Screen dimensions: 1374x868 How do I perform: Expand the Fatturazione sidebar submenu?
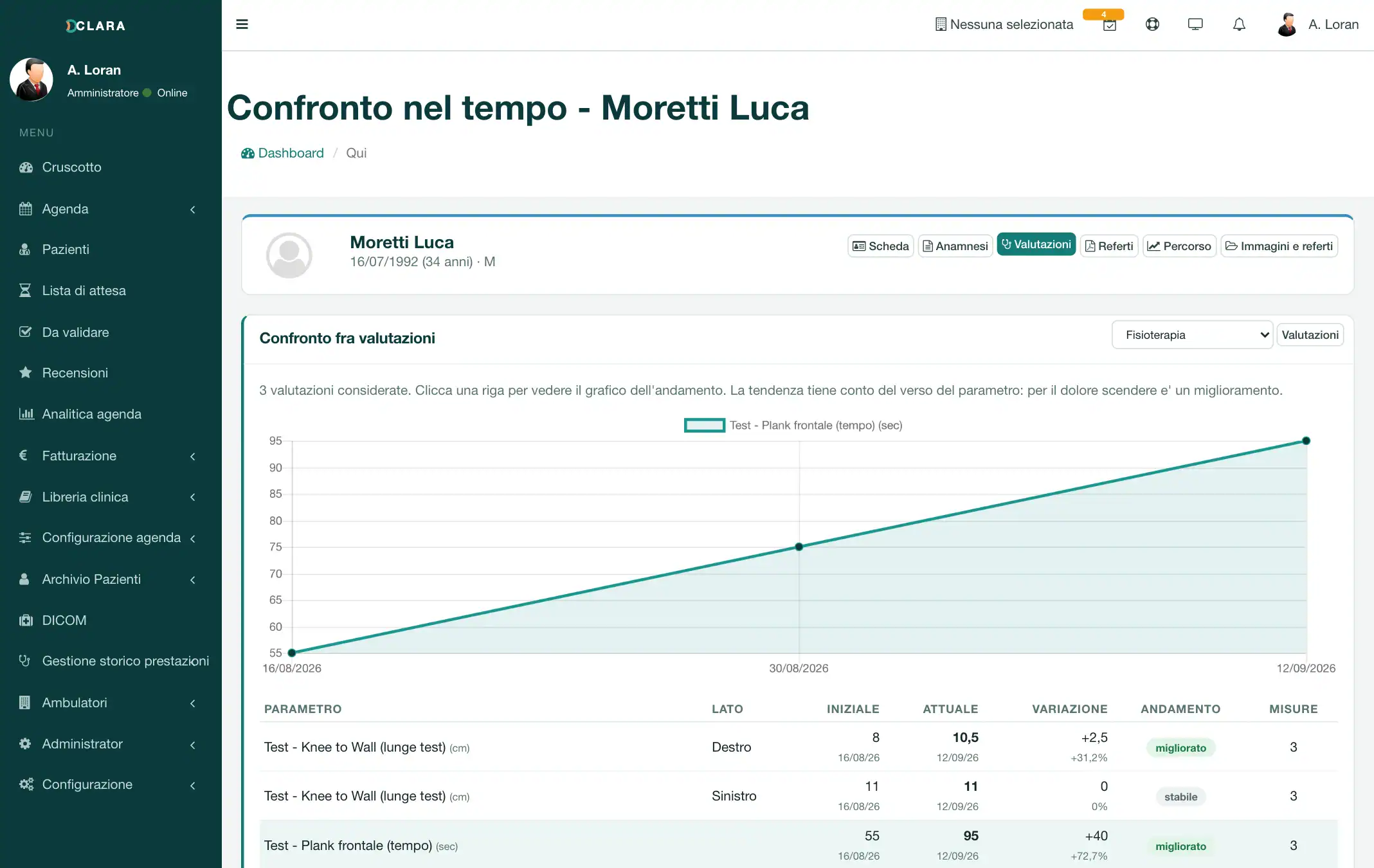click(x=192, y=456)
